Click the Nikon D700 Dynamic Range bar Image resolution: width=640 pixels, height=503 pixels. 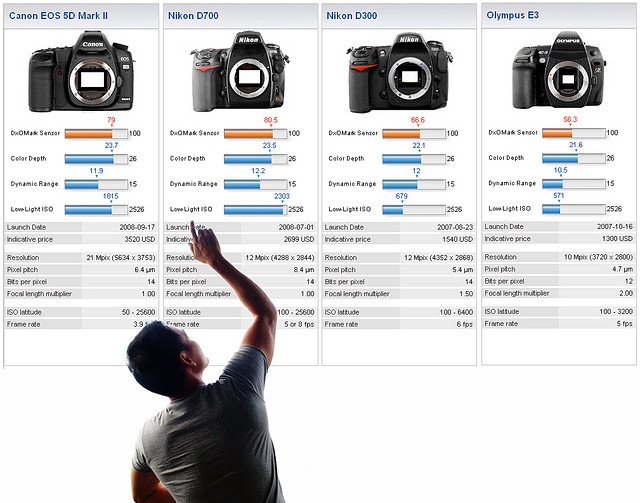tap(256, 184)
